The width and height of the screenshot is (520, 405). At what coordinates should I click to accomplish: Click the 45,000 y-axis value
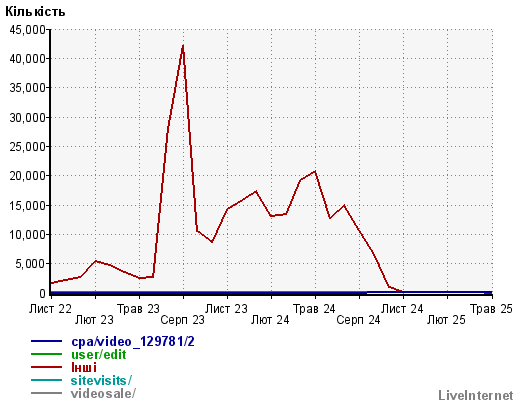(x=27, y=30)
